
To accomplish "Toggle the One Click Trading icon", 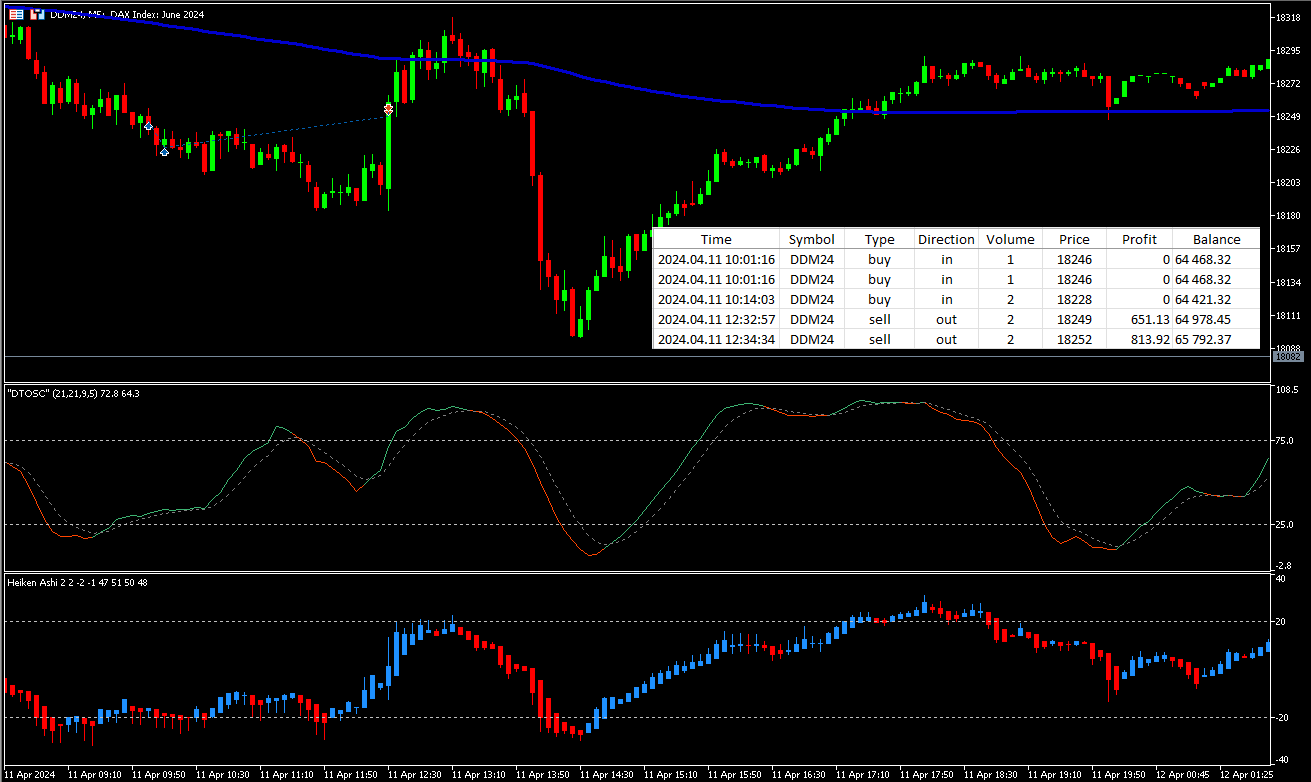I will pyautogui.click(x=37, y=14).
